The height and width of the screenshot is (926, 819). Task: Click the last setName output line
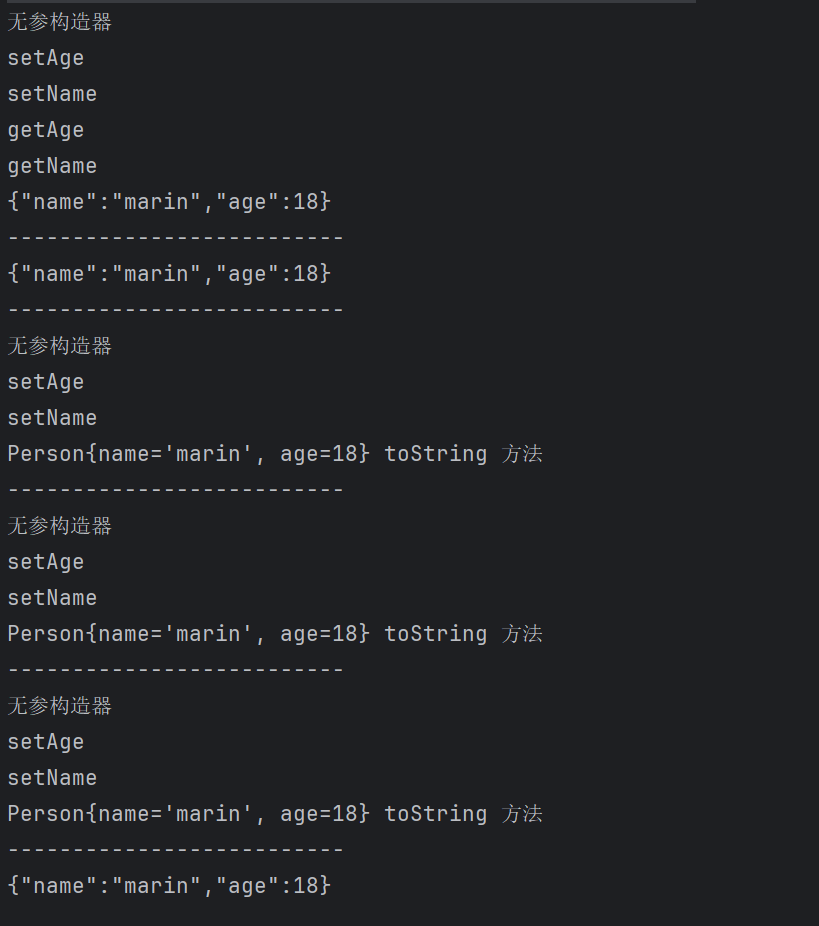(52, 778)
